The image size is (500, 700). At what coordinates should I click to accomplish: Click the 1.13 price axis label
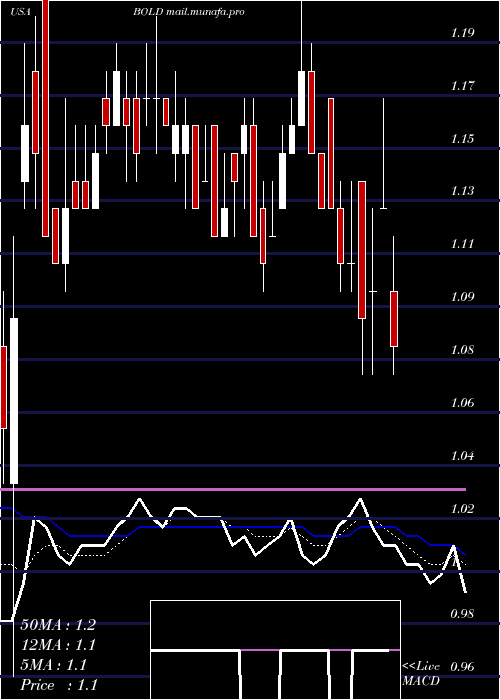pyautogui.click(x=462, y=191)
